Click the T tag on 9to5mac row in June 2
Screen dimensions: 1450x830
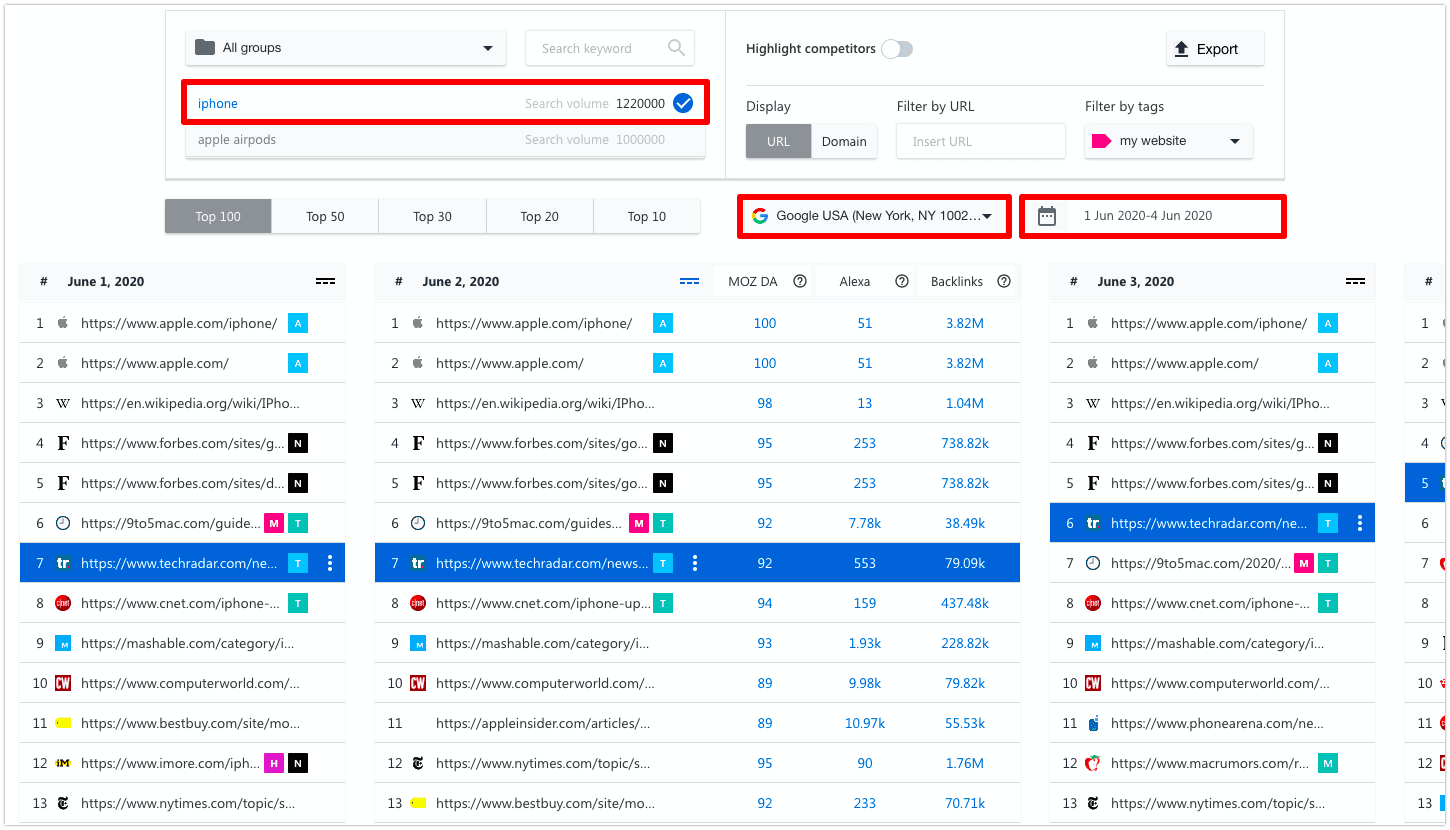[663, 523]
